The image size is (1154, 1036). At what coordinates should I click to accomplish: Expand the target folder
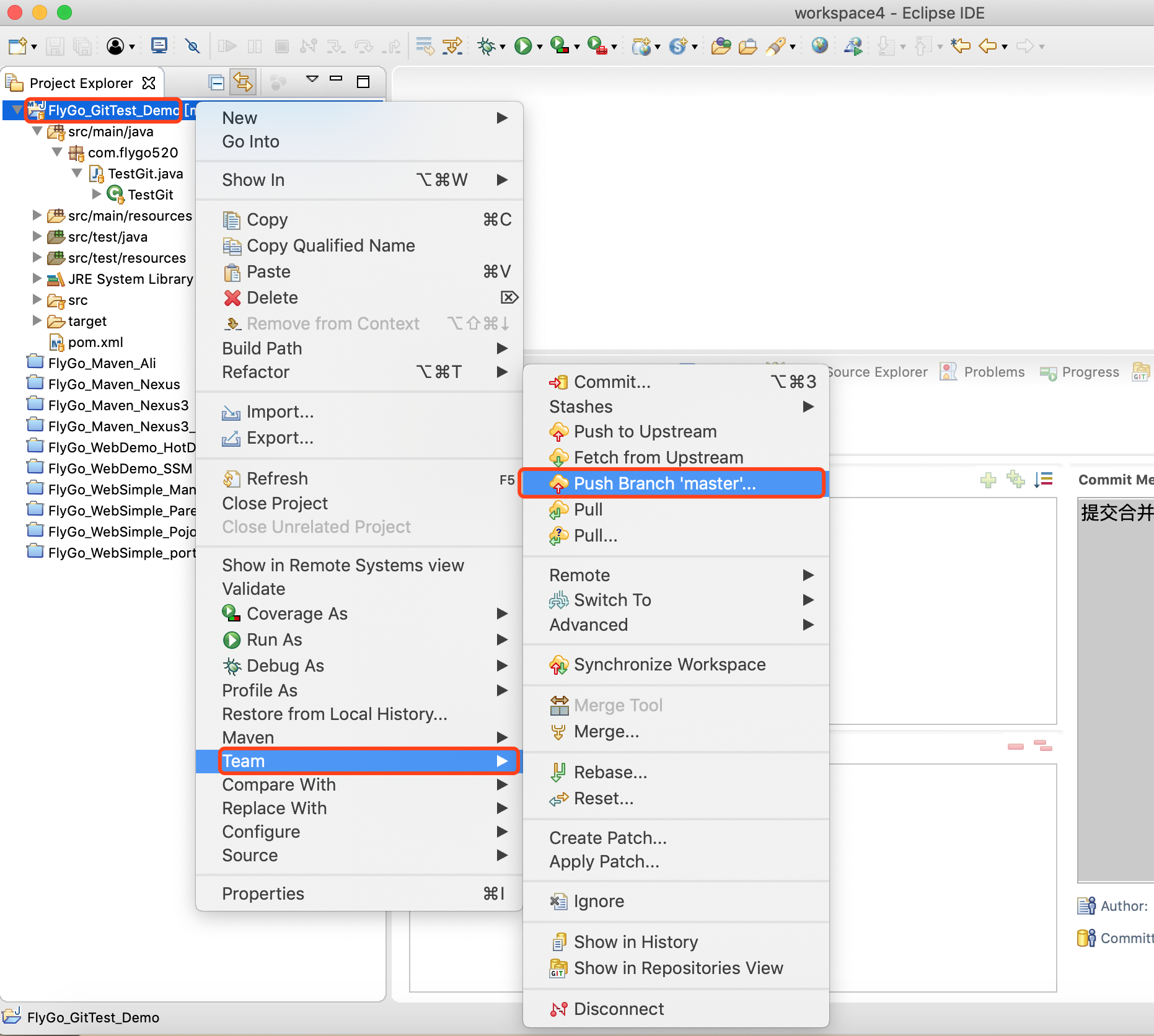37,320
